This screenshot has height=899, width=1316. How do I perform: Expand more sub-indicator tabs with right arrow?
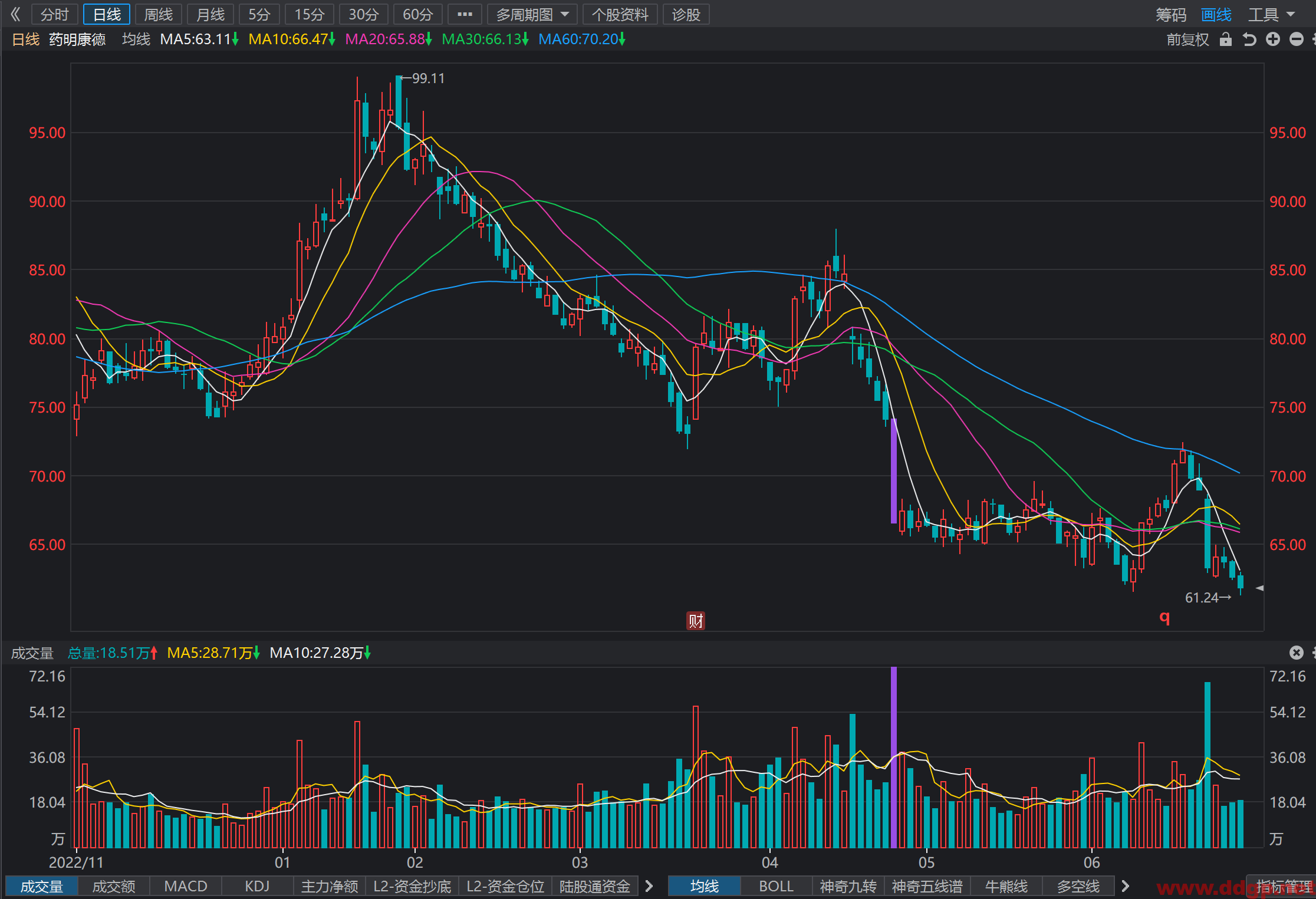pos(649,886)
